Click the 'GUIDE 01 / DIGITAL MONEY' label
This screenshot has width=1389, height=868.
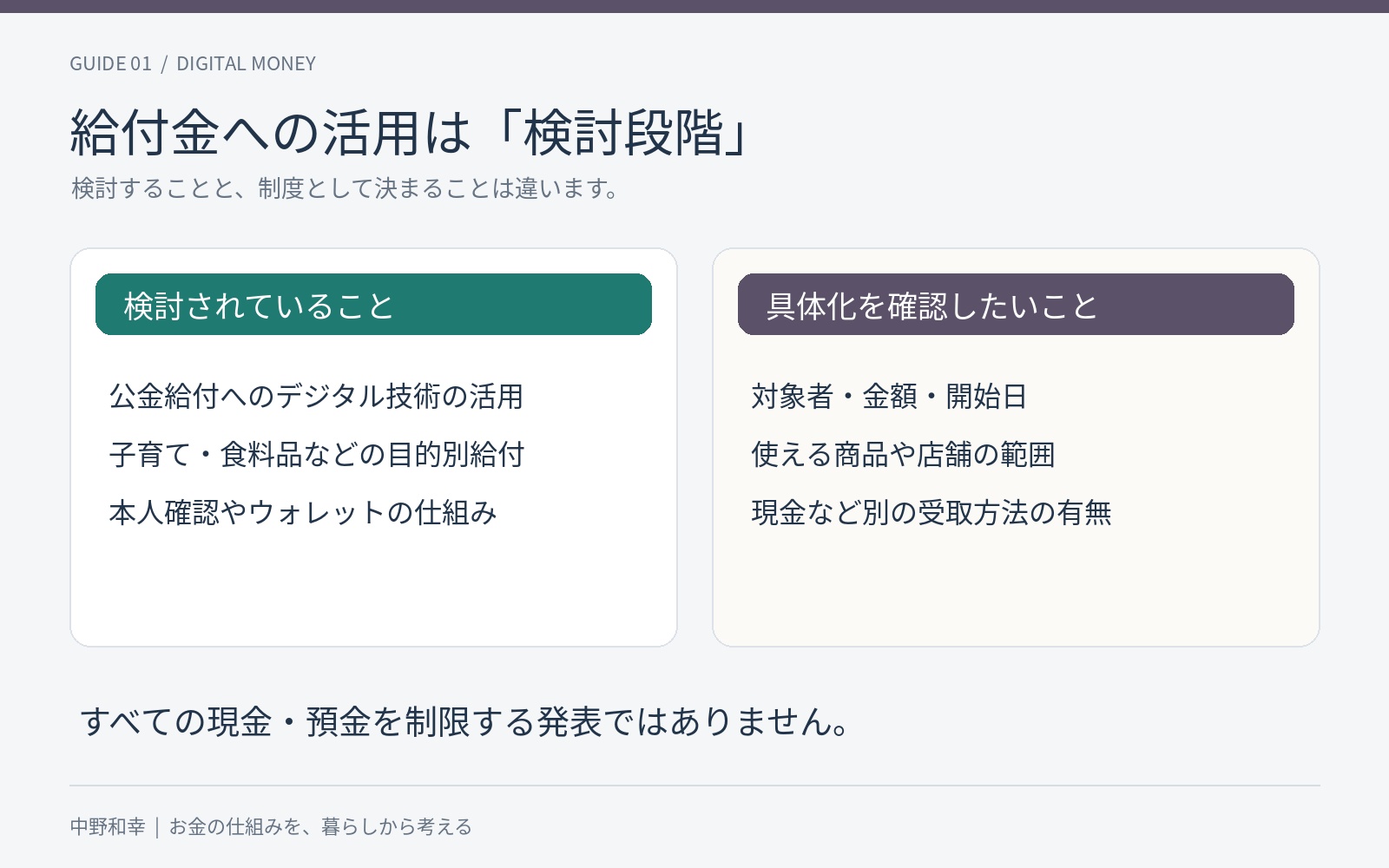193,63
